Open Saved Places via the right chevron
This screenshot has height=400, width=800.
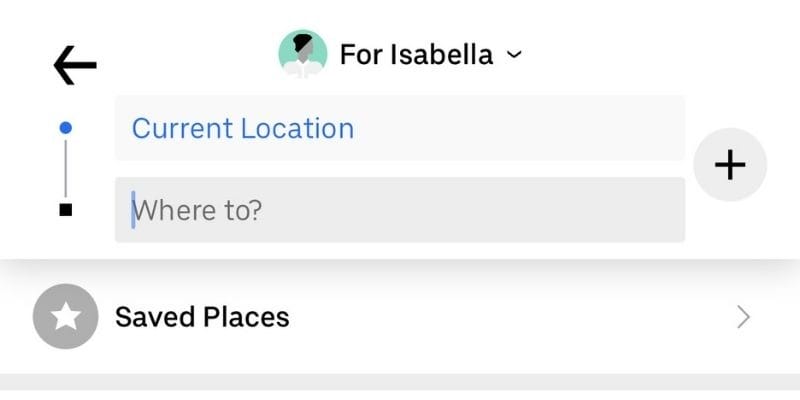(x=743, y=318)
